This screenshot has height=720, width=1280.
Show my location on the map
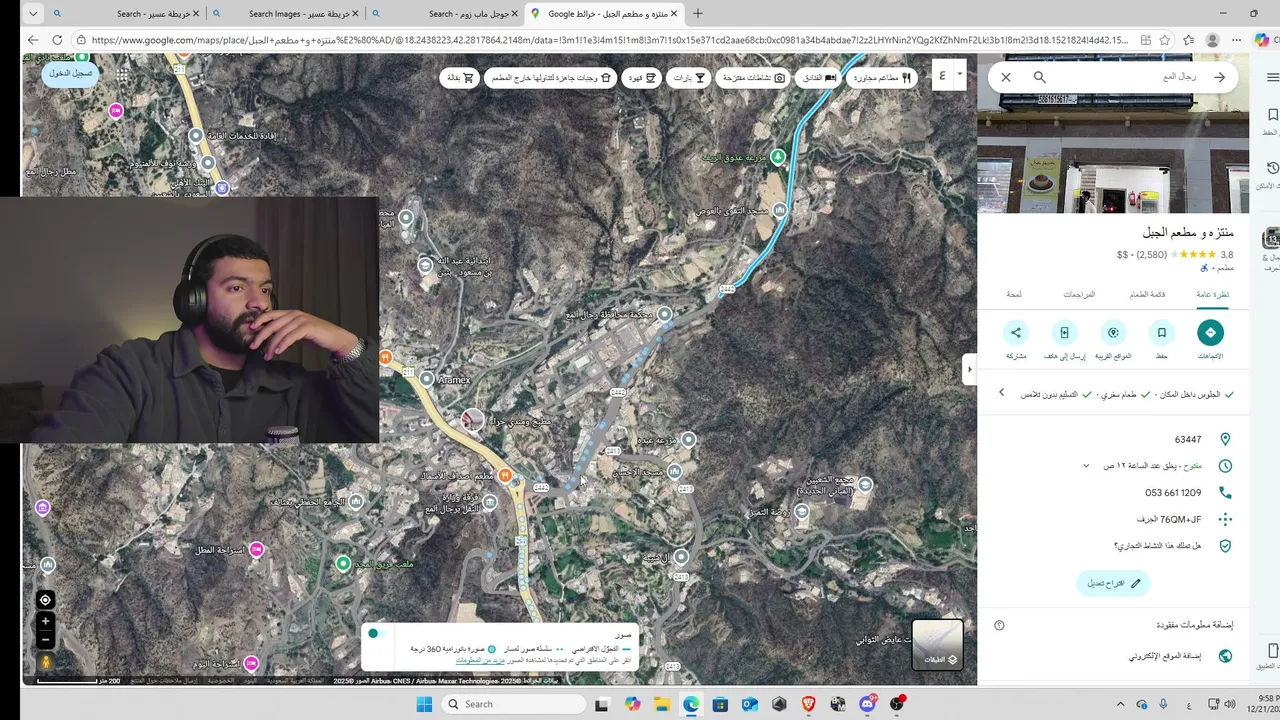click(45, 600)
